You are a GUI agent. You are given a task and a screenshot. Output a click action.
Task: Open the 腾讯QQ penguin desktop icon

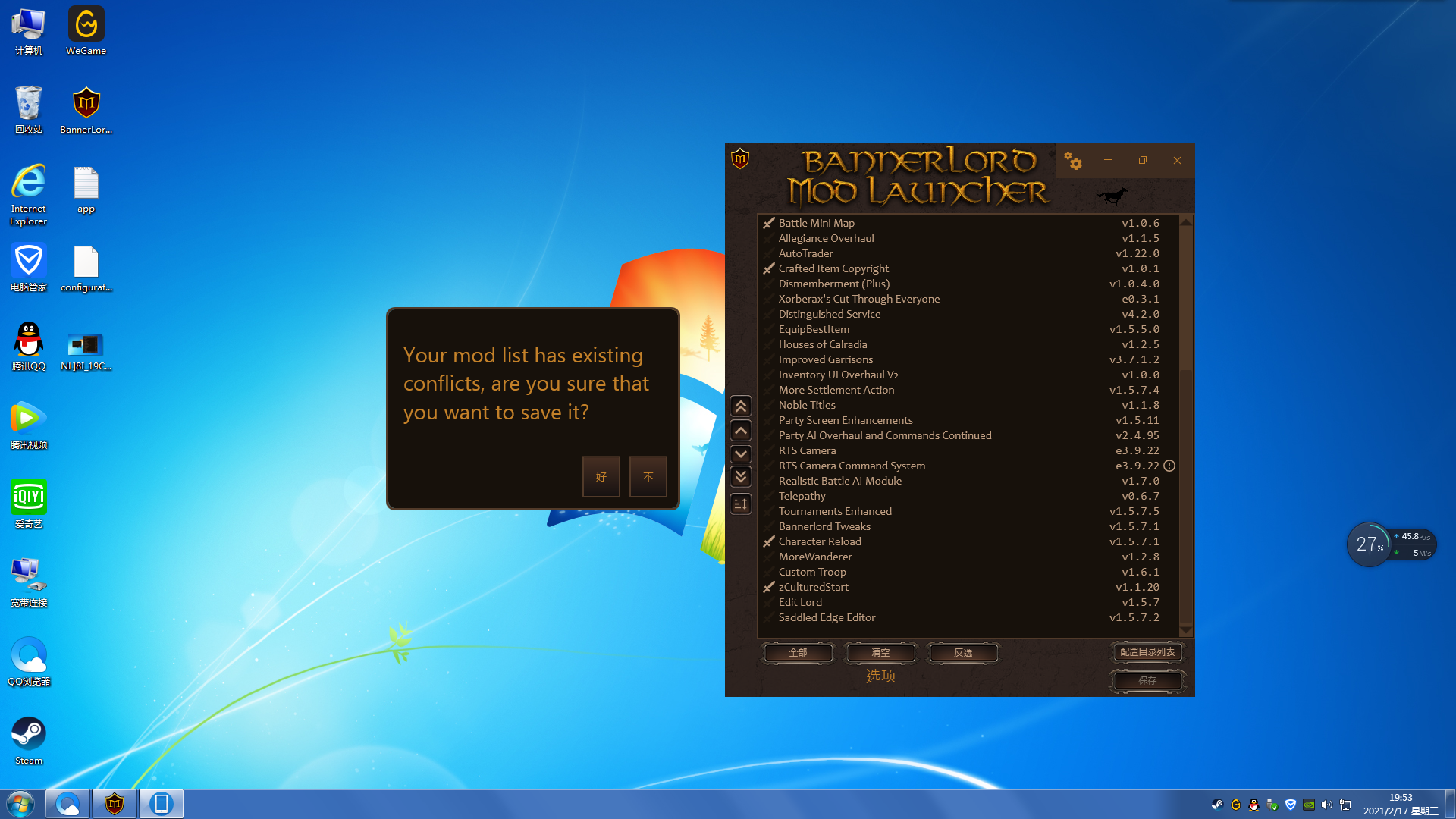[29, 347]
